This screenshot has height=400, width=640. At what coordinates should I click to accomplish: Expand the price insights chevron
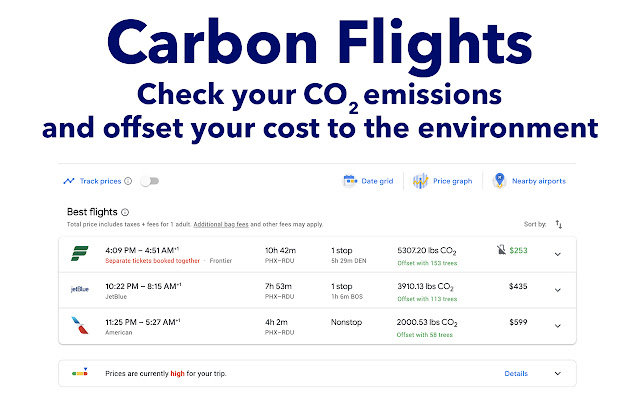coord(557,373)
